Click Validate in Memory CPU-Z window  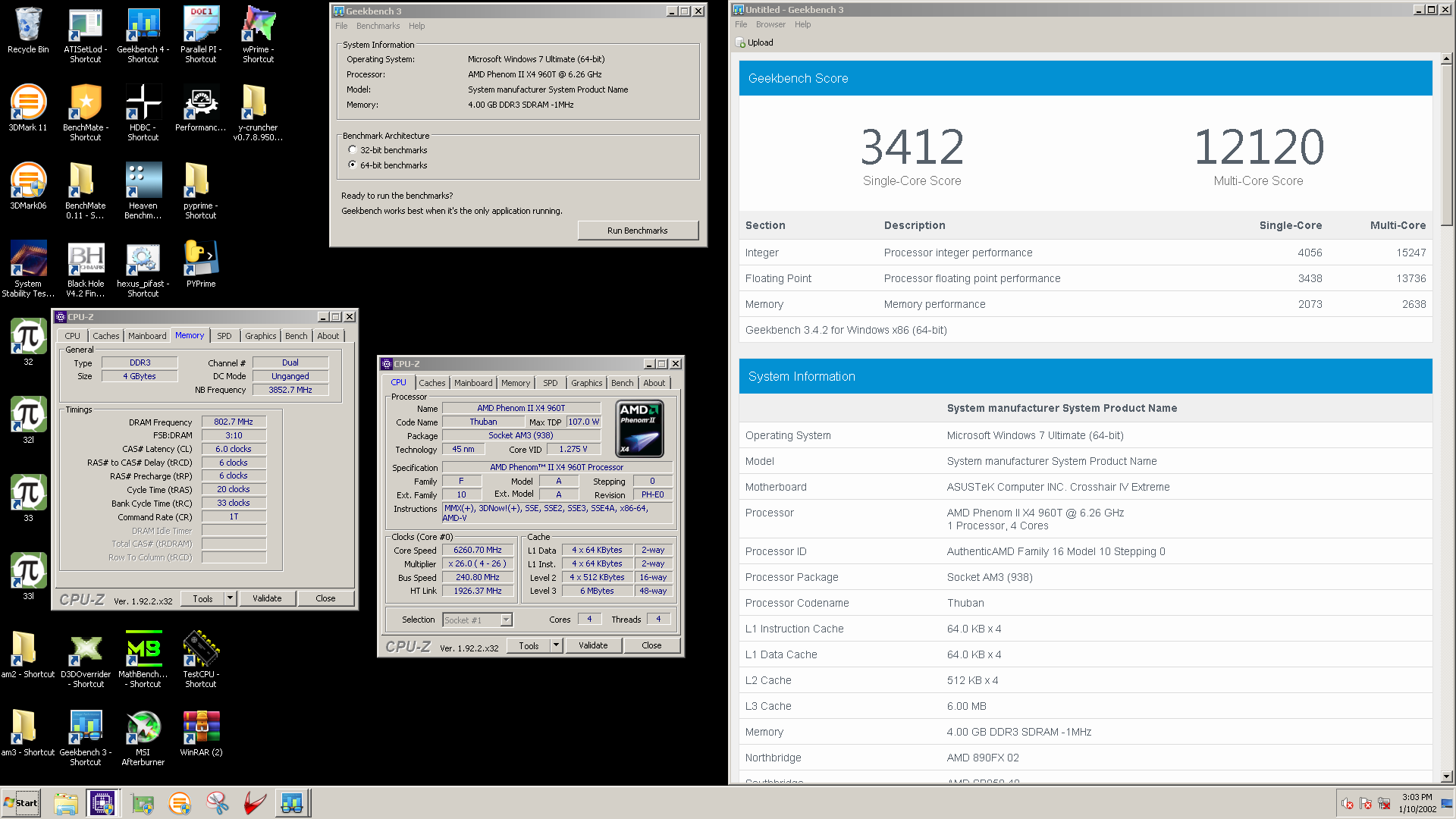267,598
